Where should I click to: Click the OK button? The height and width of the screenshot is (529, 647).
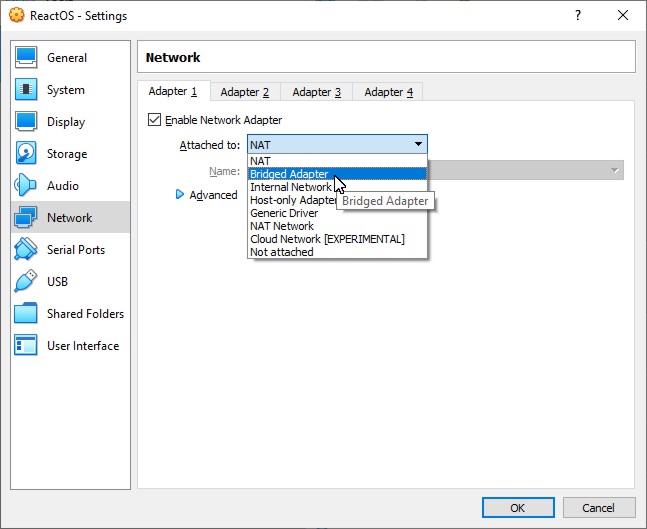coord(518,507)
